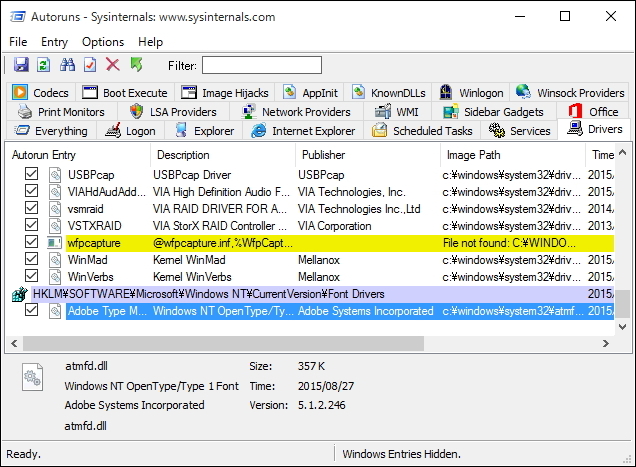The image size is (636, 467).
Task: Click the red Delete X icon
Action: pos(113,65)
